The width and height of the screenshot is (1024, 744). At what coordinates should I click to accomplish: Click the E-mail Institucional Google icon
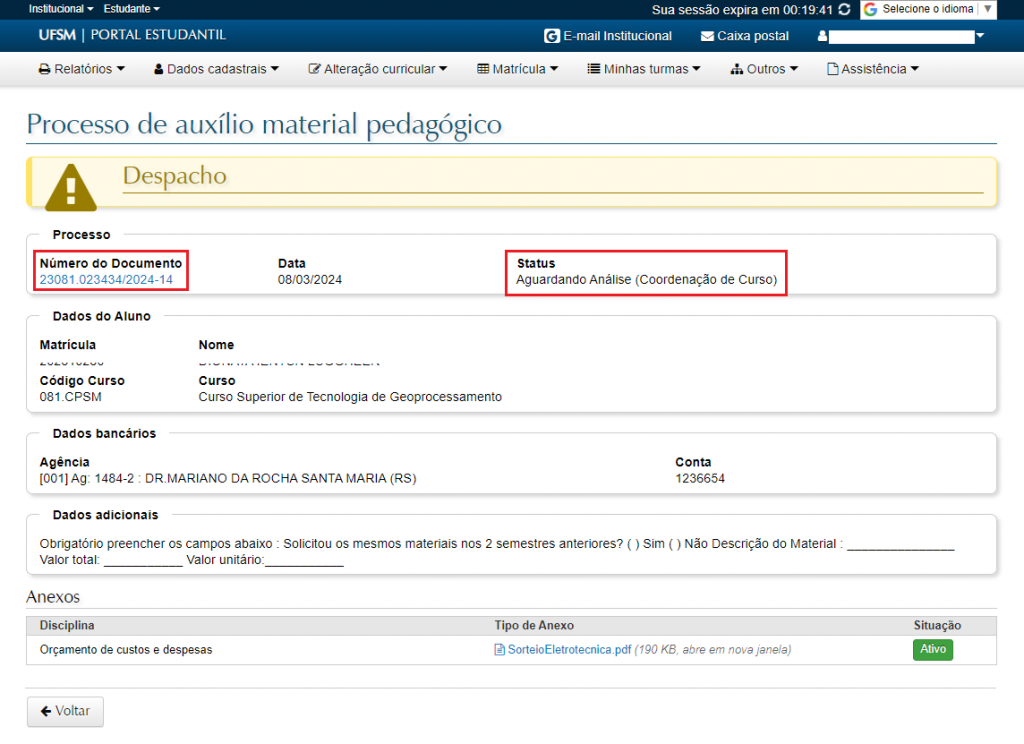[x=551, y=36]
